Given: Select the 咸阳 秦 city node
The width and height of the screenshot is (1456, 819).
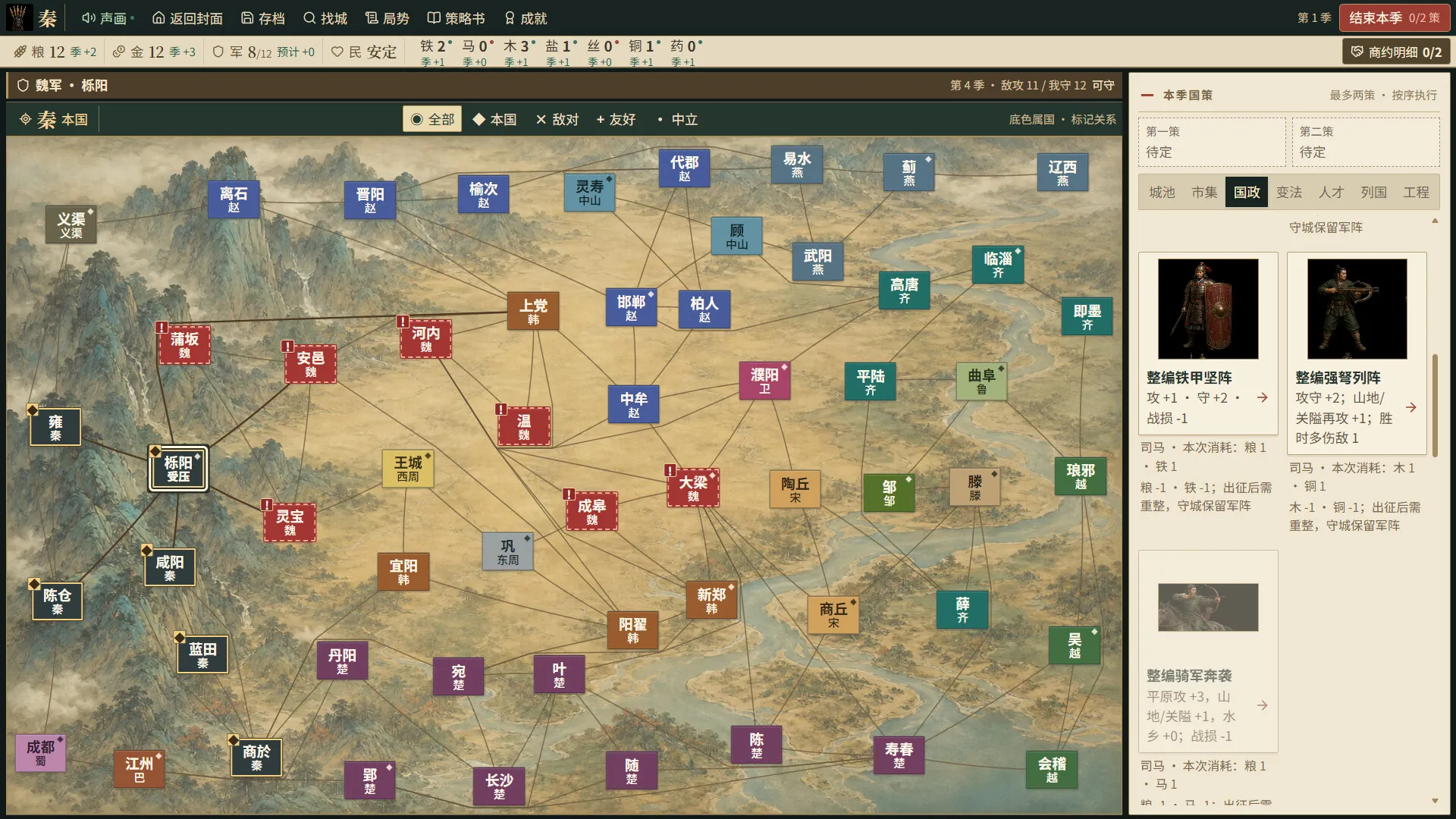Looking at the screenshot, I should pyautogui.click(x=170, y=567).
